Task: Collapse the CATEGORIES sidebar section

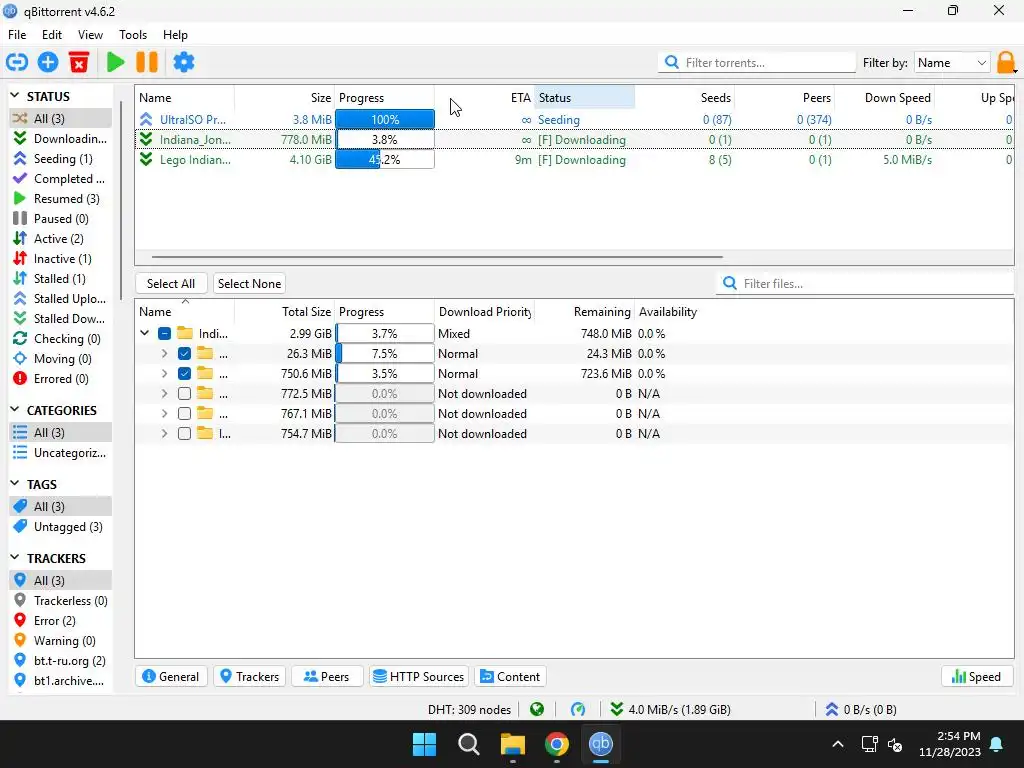Action: tap(15, 410)
